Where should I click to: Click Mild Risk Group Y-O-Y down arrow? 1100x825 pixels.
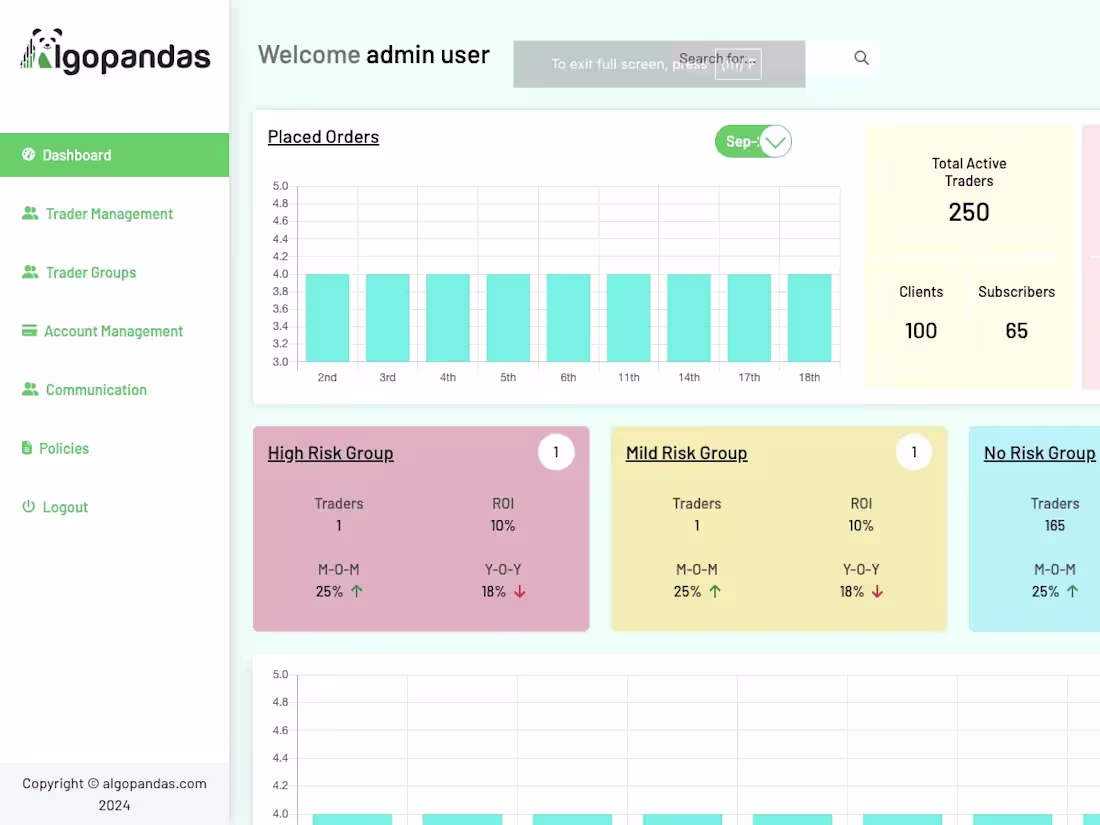tap(878, 591)
